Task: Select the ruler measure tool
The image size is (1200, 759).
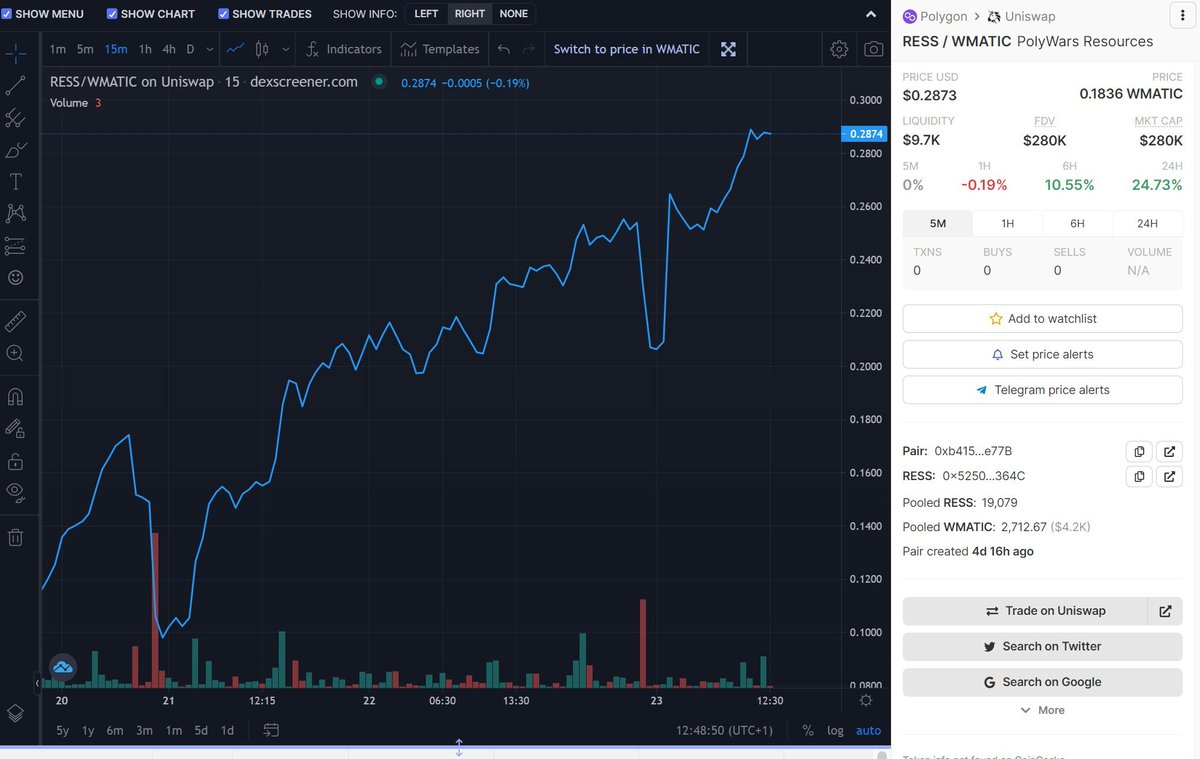Action: pyautogui.click(x=16, y=321)
